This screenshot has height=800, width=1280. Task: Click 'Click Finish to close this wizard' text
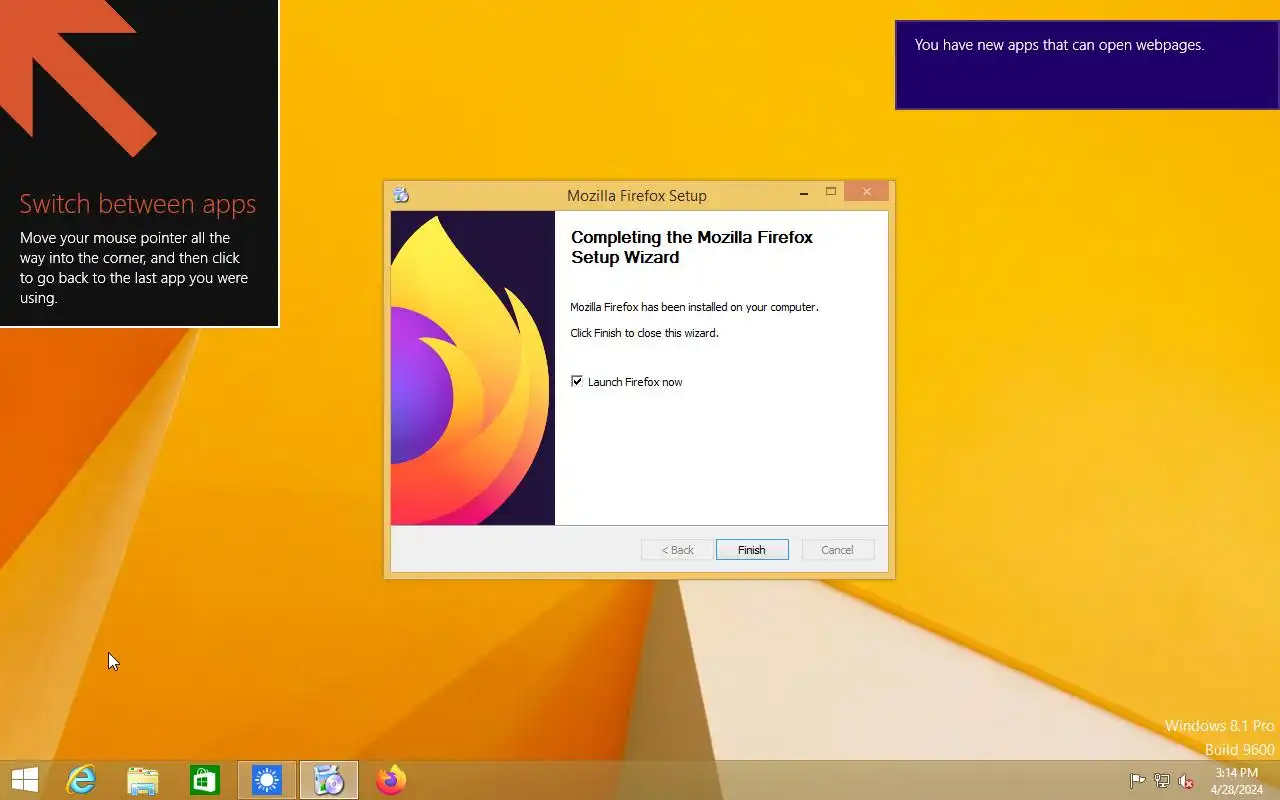pos(644,333)
